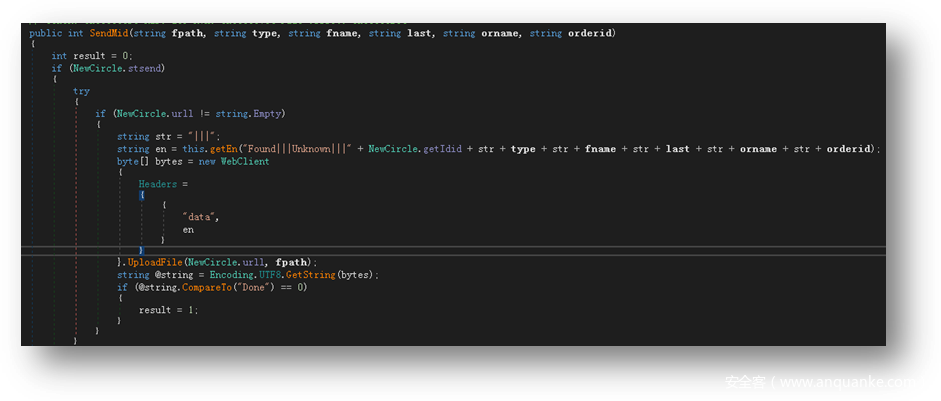Click the 'result = 1' assignment line

(168, 310)
